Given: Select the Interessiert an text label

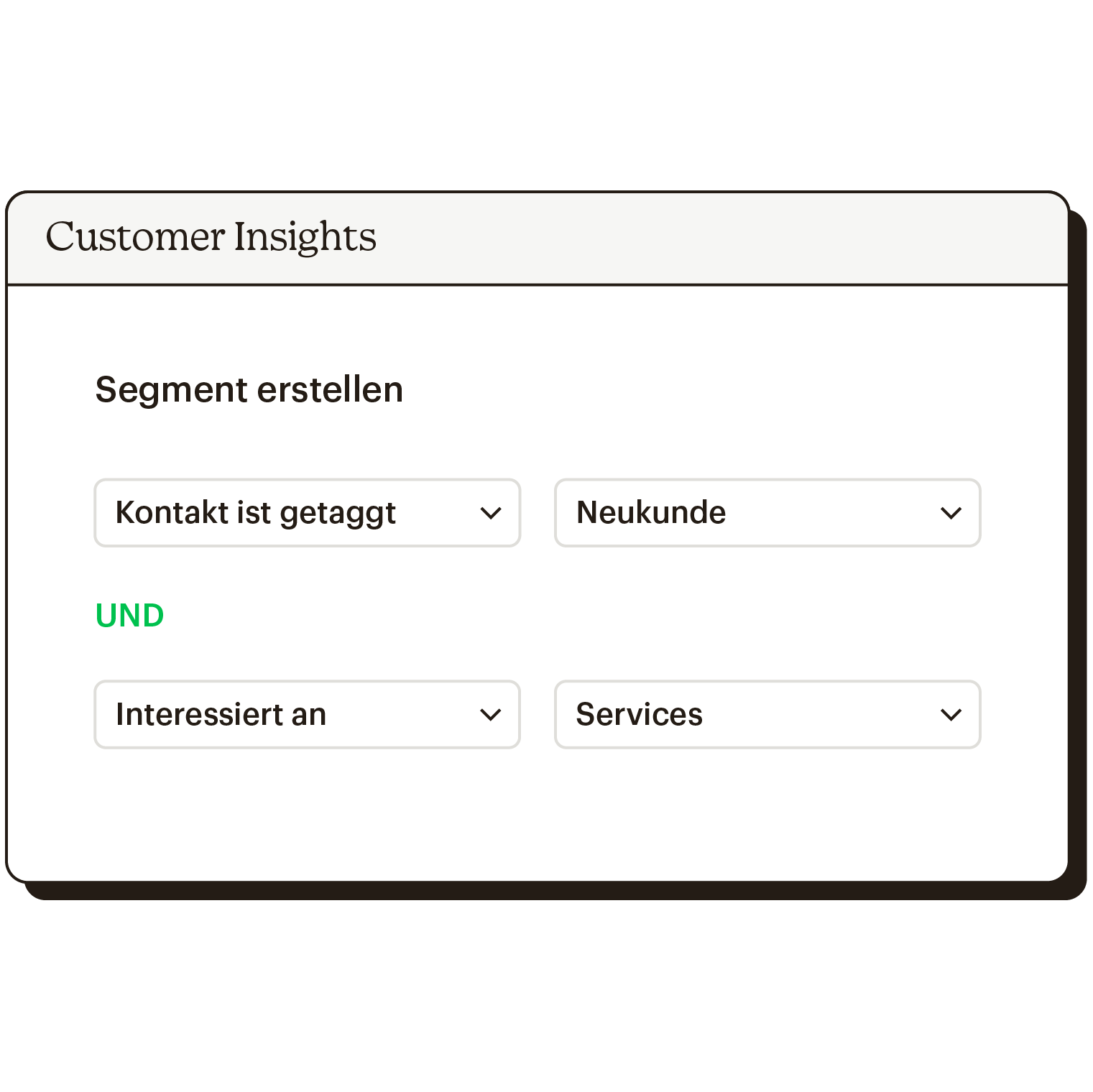Looking at the screenshot, I should tap(221, 715).
